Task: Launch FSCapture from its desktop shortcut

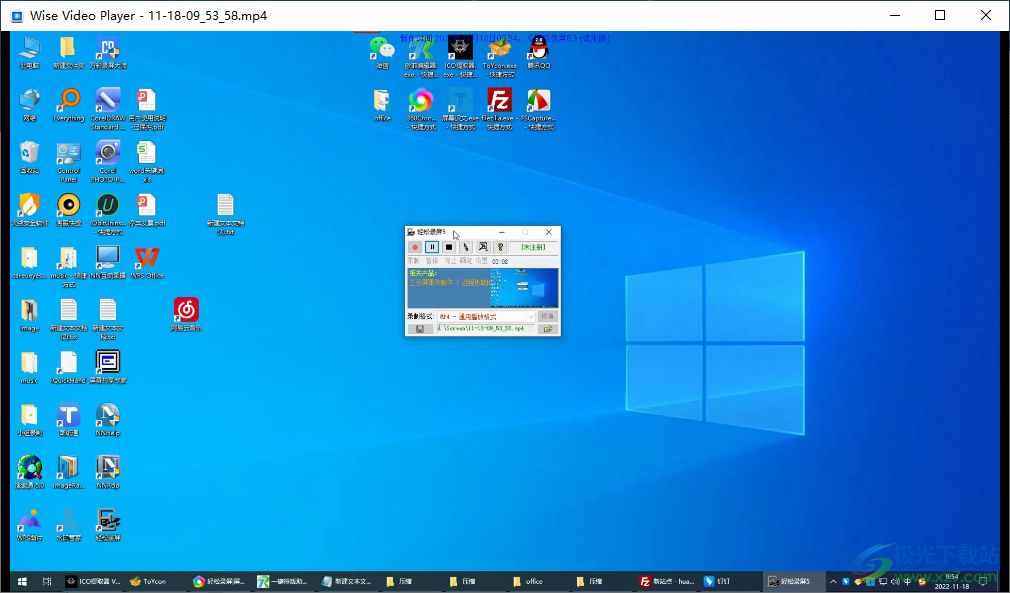Action: pos(539,100)
